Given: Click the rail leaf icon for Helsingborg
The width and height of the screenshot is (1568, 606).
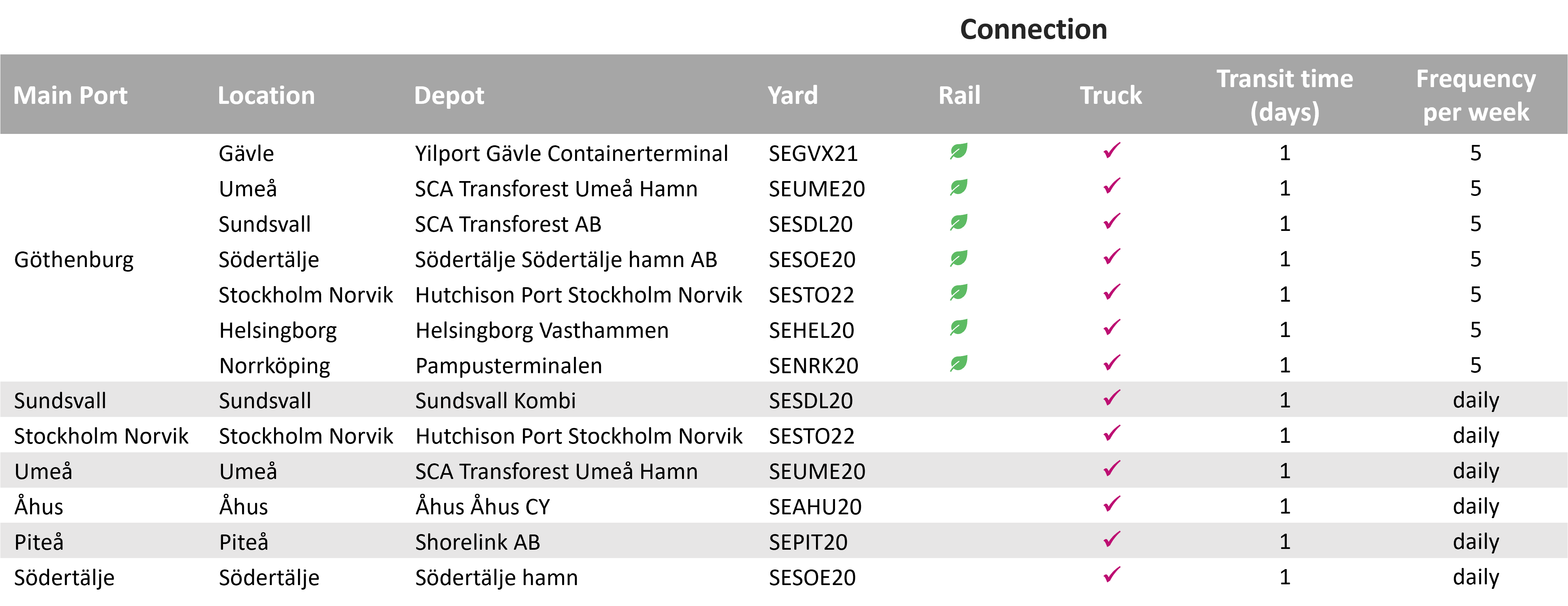Looking at the screenshot, I should 959,329.
